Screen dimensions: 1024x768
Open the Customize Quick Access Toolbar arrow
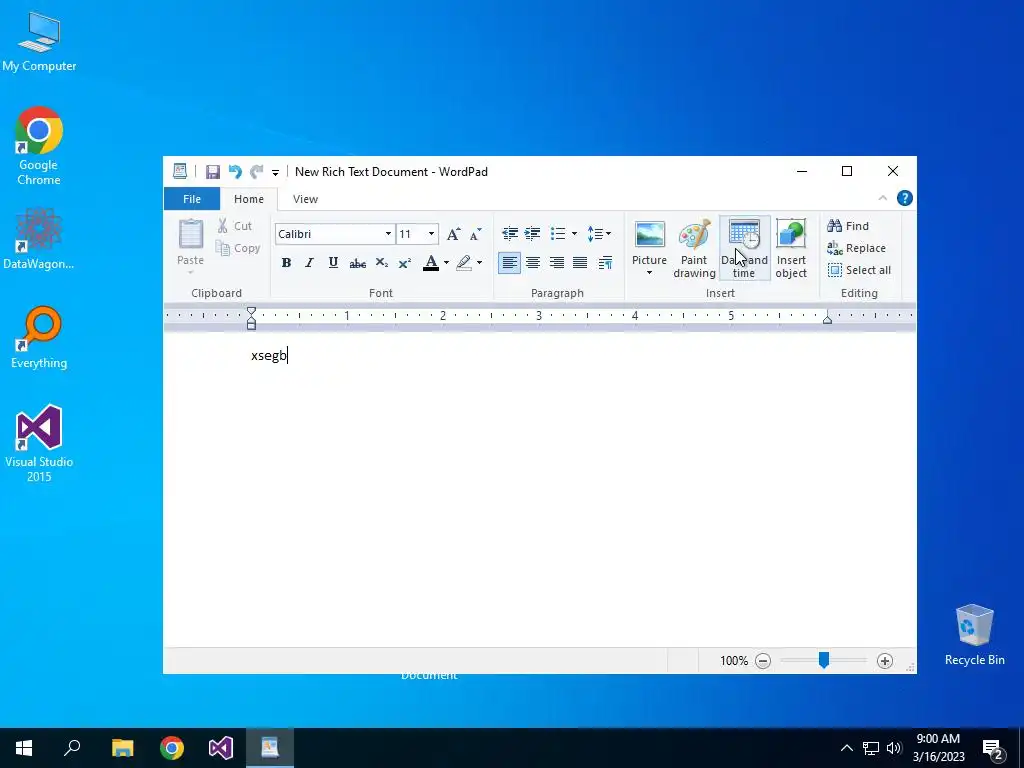click(x=276, y=172)
